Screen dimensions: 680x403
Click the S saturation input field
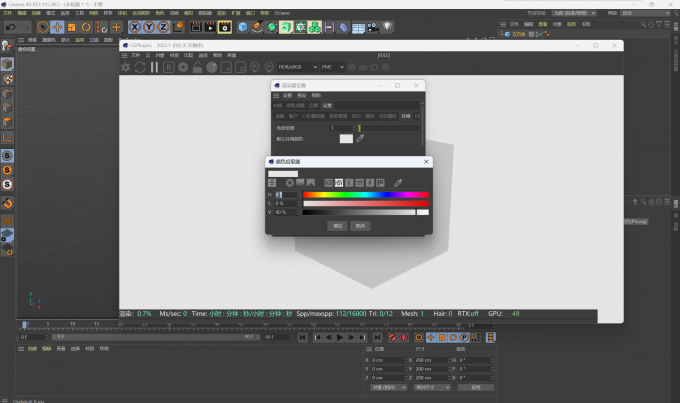(x=287, y=203)
